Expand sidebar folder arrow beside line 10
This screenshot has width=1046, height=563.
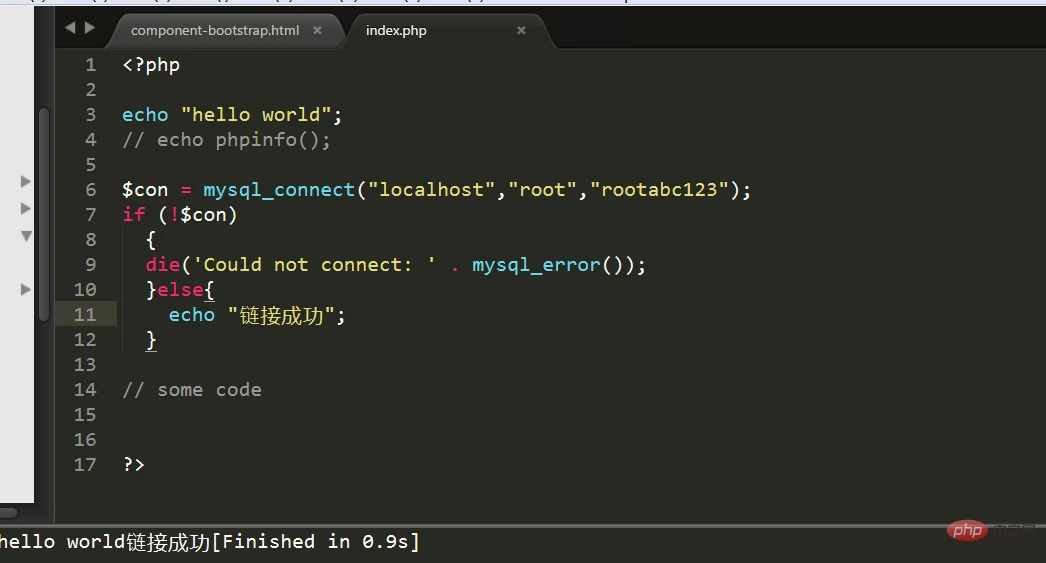coord(25,290)
